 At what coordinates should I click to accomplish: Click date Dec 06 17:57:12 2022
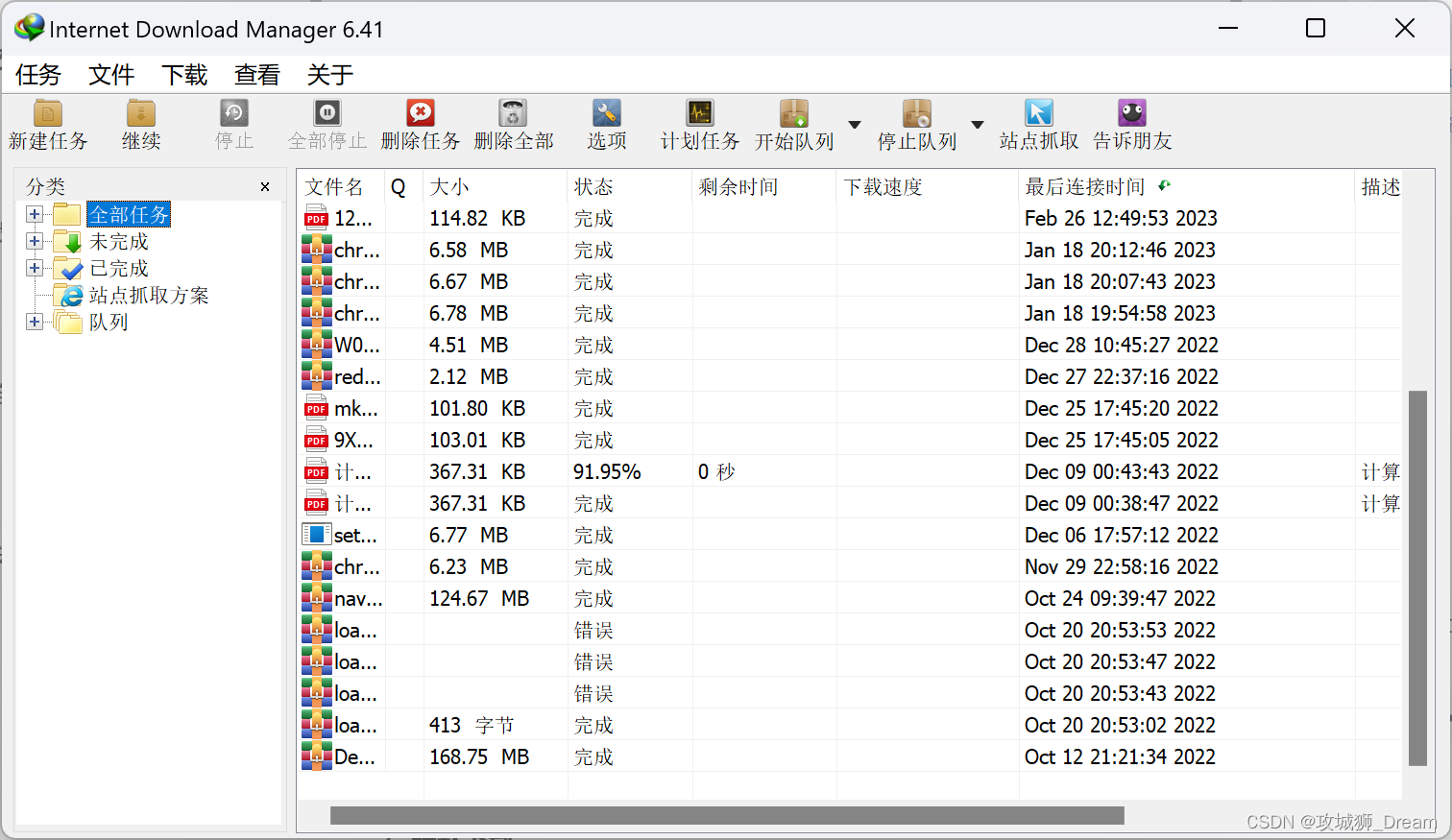tap(1122, 535)
